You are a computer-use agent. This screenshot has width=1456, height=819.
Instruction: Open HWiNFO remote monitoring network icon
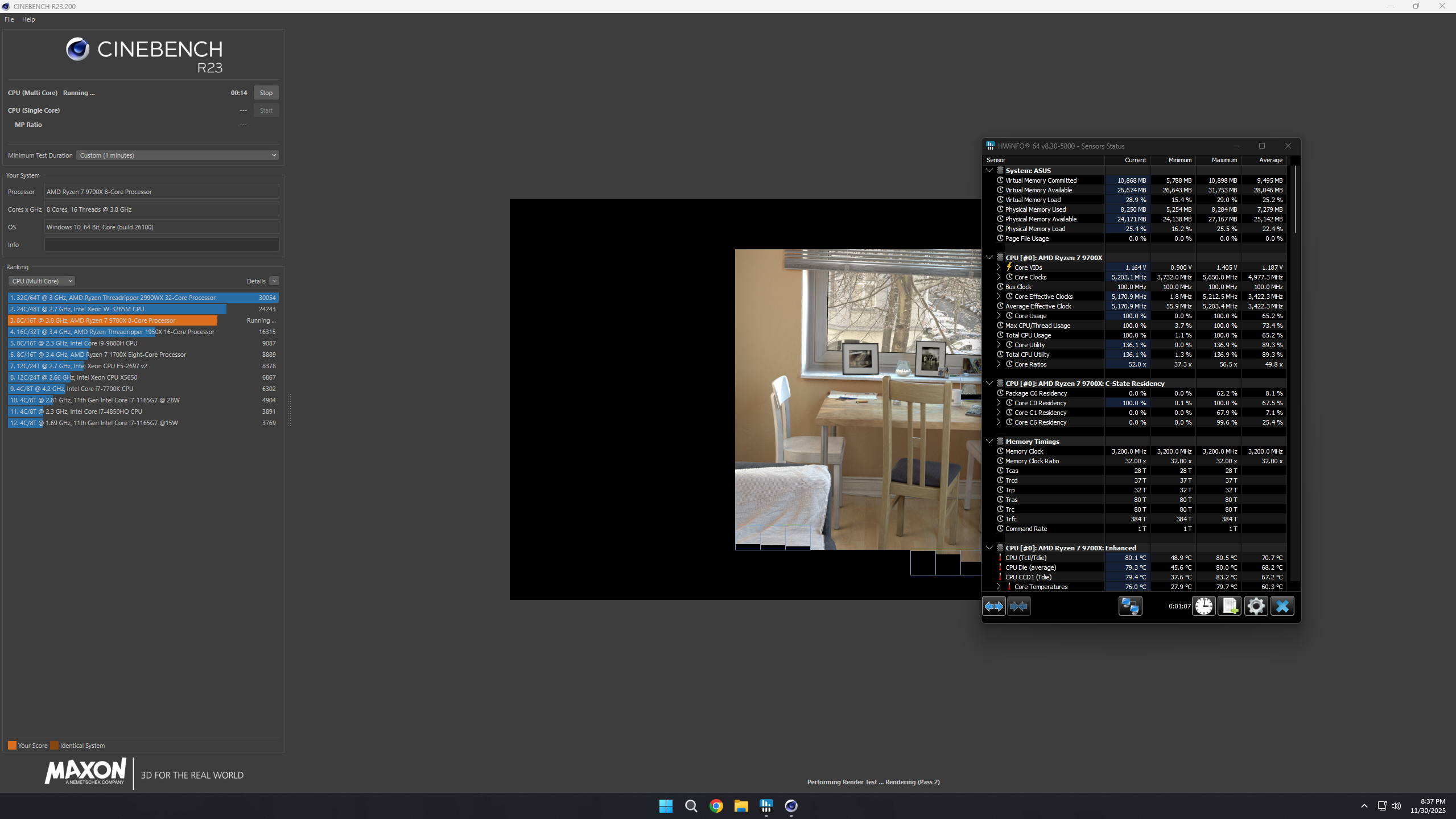coord(1130,606)
